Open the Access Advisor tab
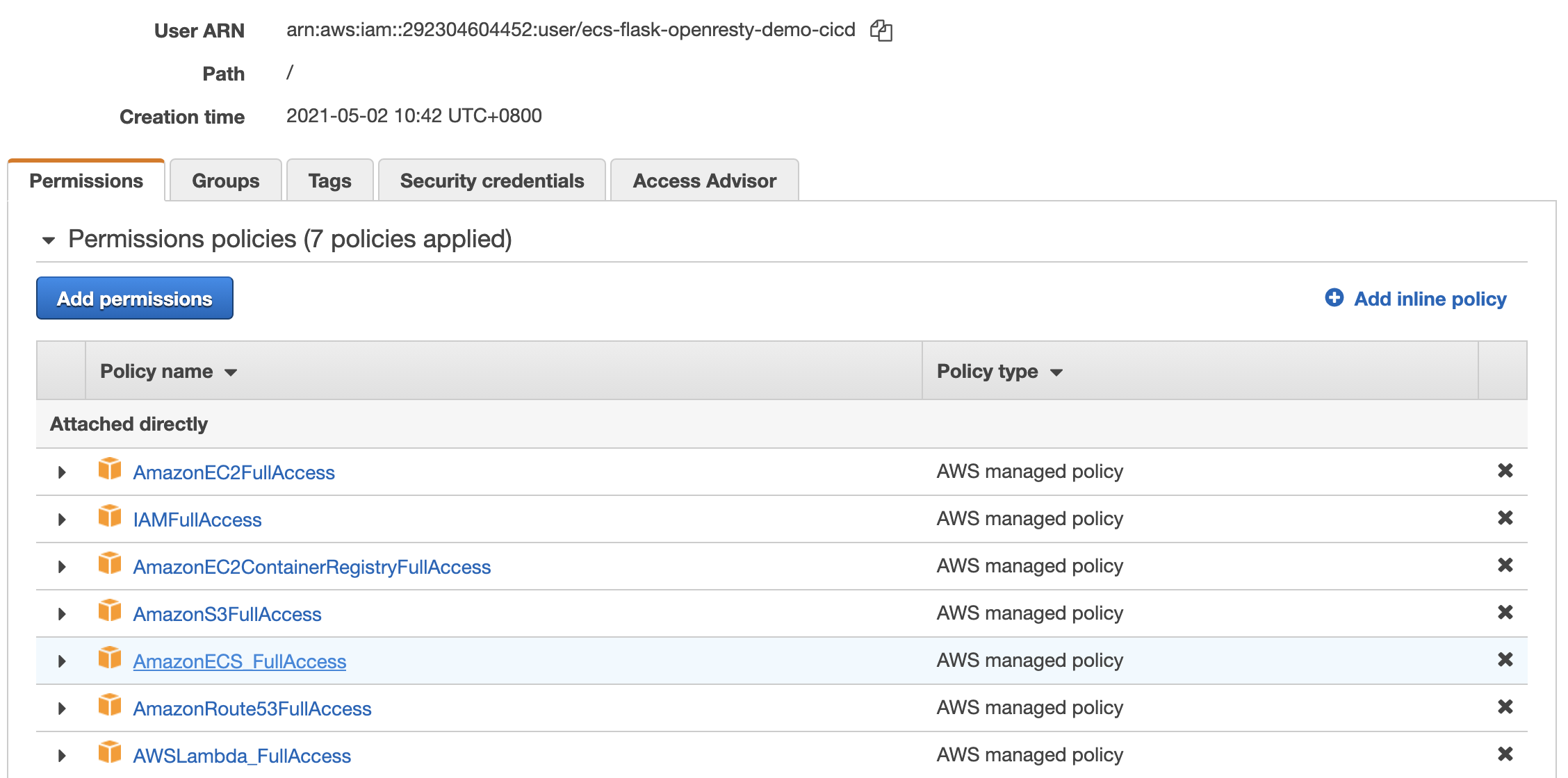 point(704,181)
